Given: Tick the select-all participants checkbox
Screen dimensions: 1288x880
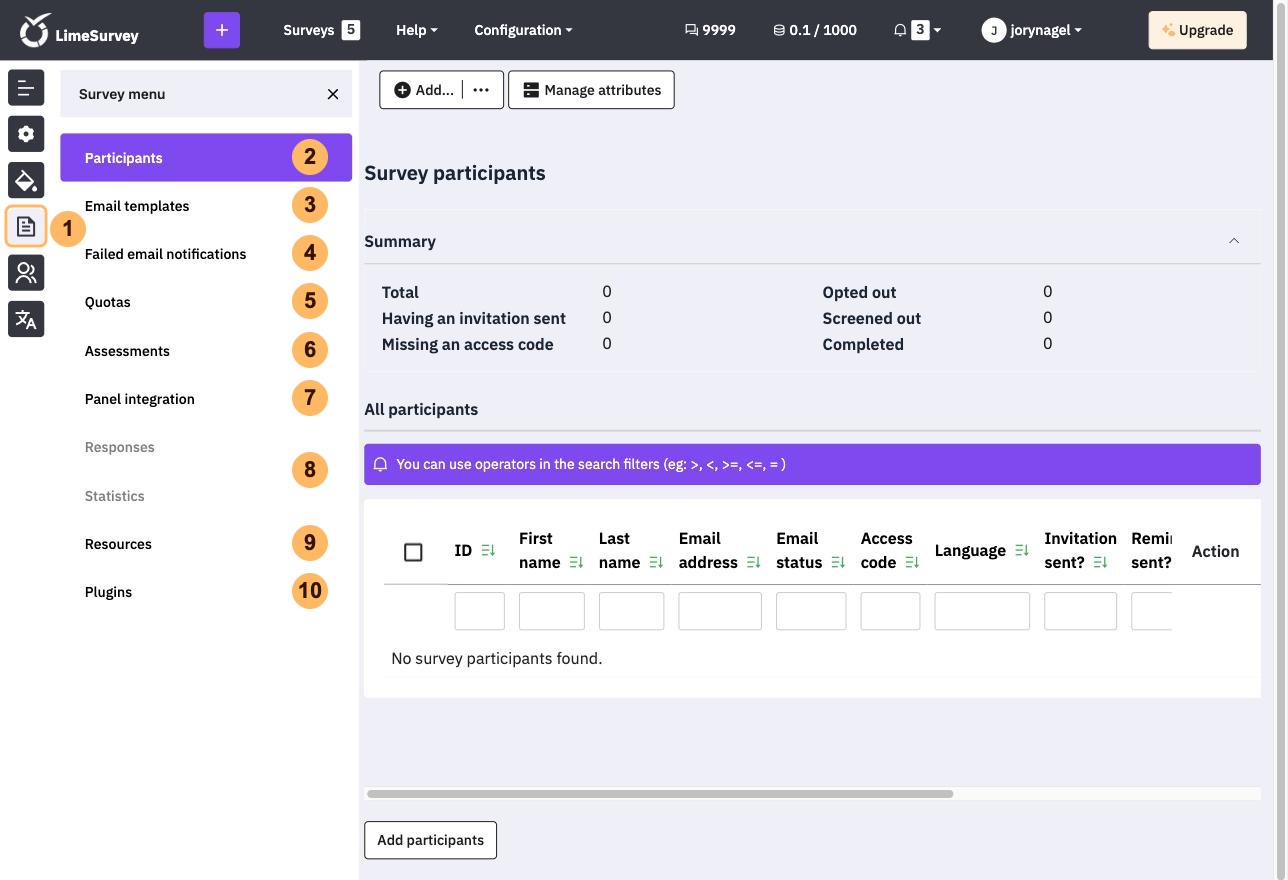Looking at the screenshot, I should click(x=413, y=552).
